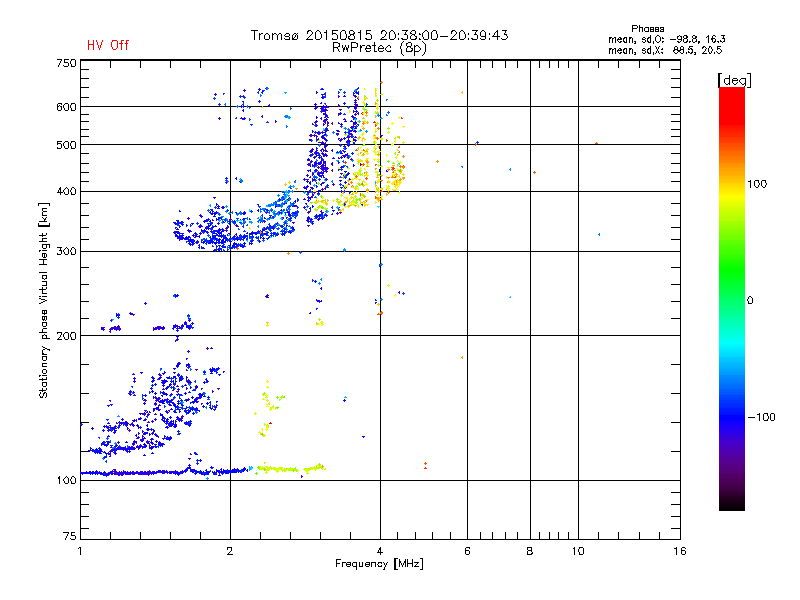Click the '2' frequency axis label

(x=230, y=551)
